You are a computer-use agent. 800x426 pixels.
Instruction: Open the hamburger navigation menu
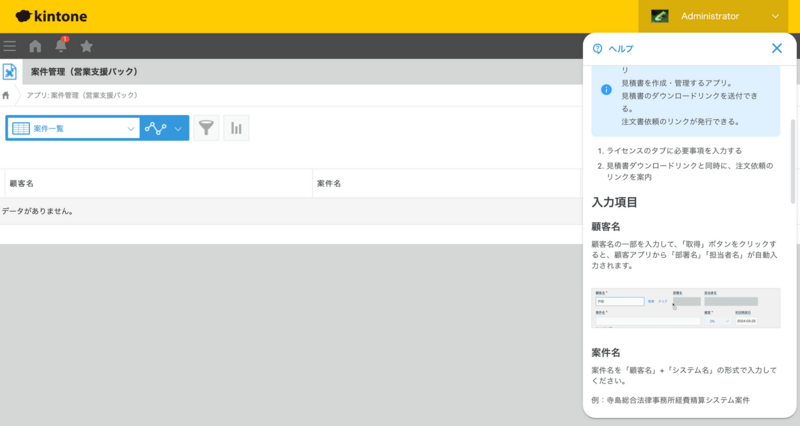click(10, 46)
